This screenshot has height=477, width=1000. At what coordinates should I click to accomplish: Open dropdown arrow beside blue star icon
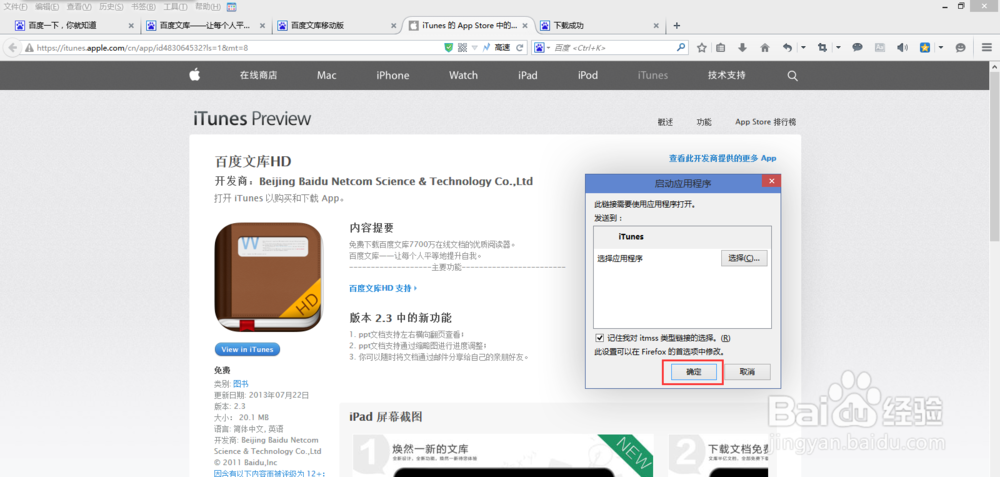941,48
